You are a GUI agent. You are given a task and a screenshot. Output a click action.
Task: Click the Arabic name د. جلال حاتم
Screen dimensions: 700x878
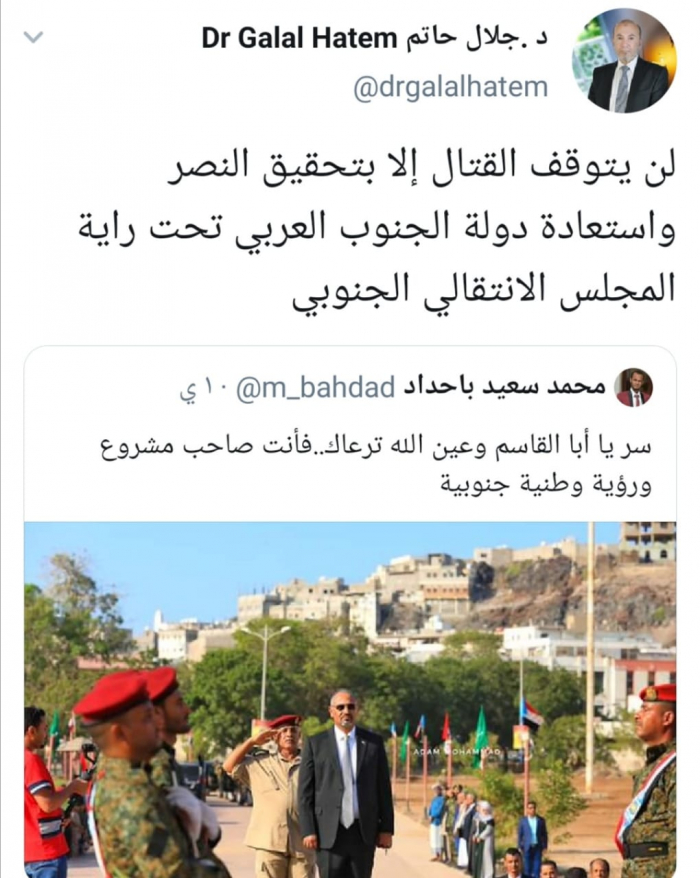click(474, 38)
